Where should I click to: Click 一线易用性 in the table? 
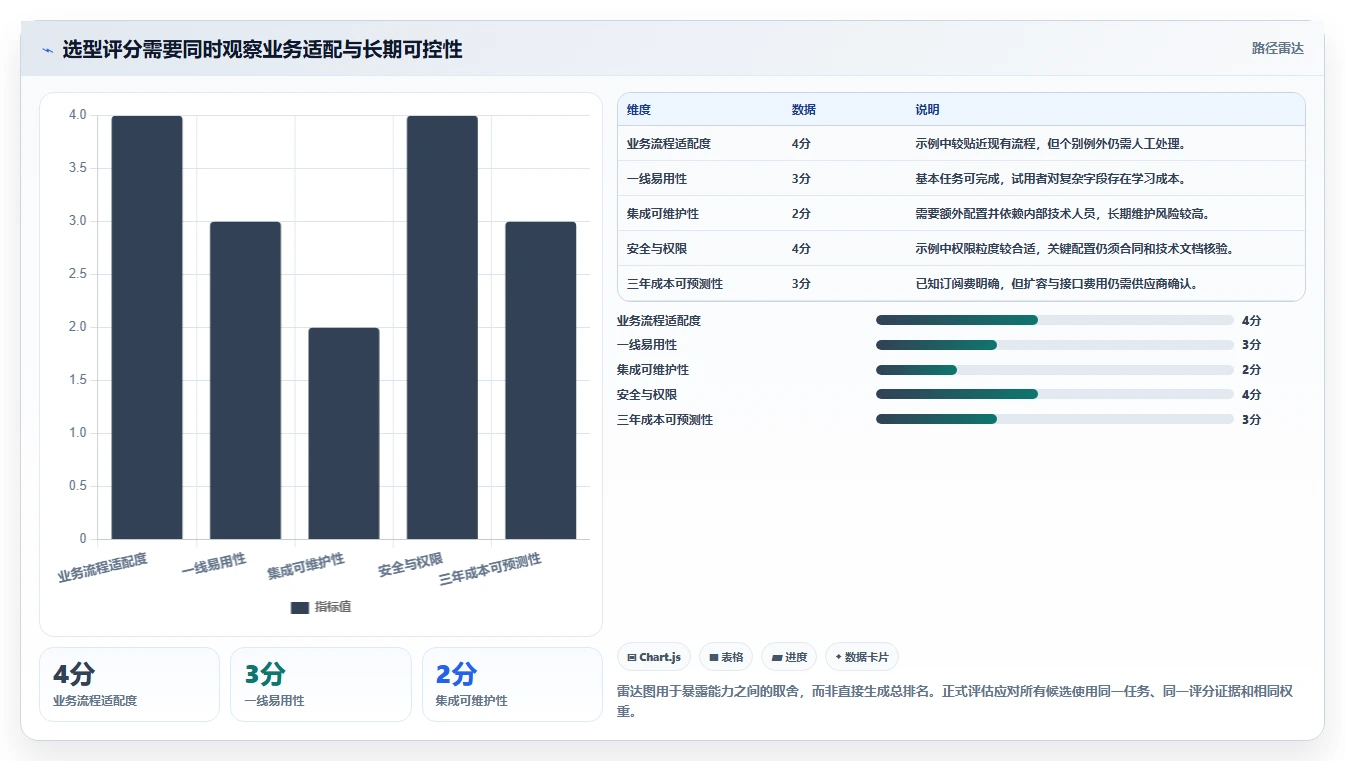click(657, 179)
